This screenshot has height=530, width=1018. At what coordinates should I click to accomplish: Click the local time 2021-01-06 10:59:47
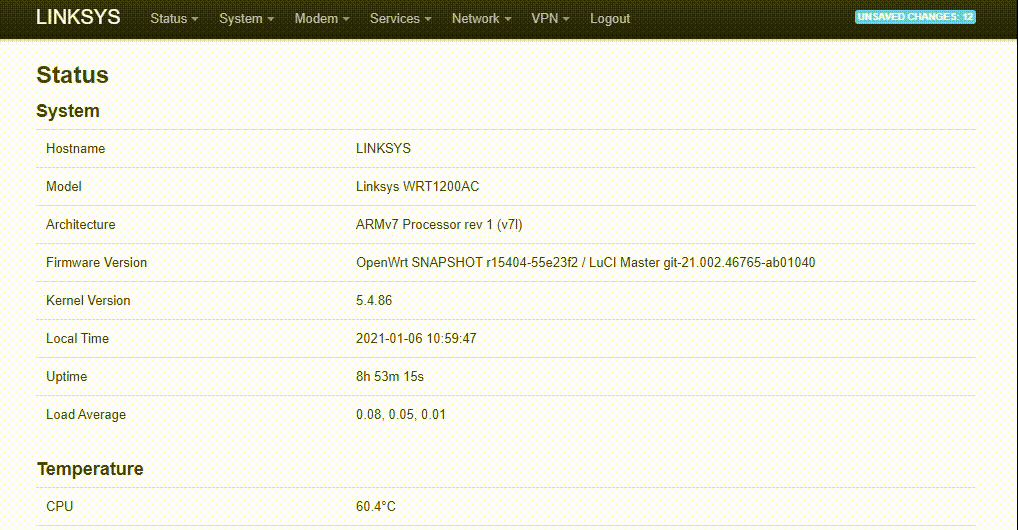click(x=416, y=338)
